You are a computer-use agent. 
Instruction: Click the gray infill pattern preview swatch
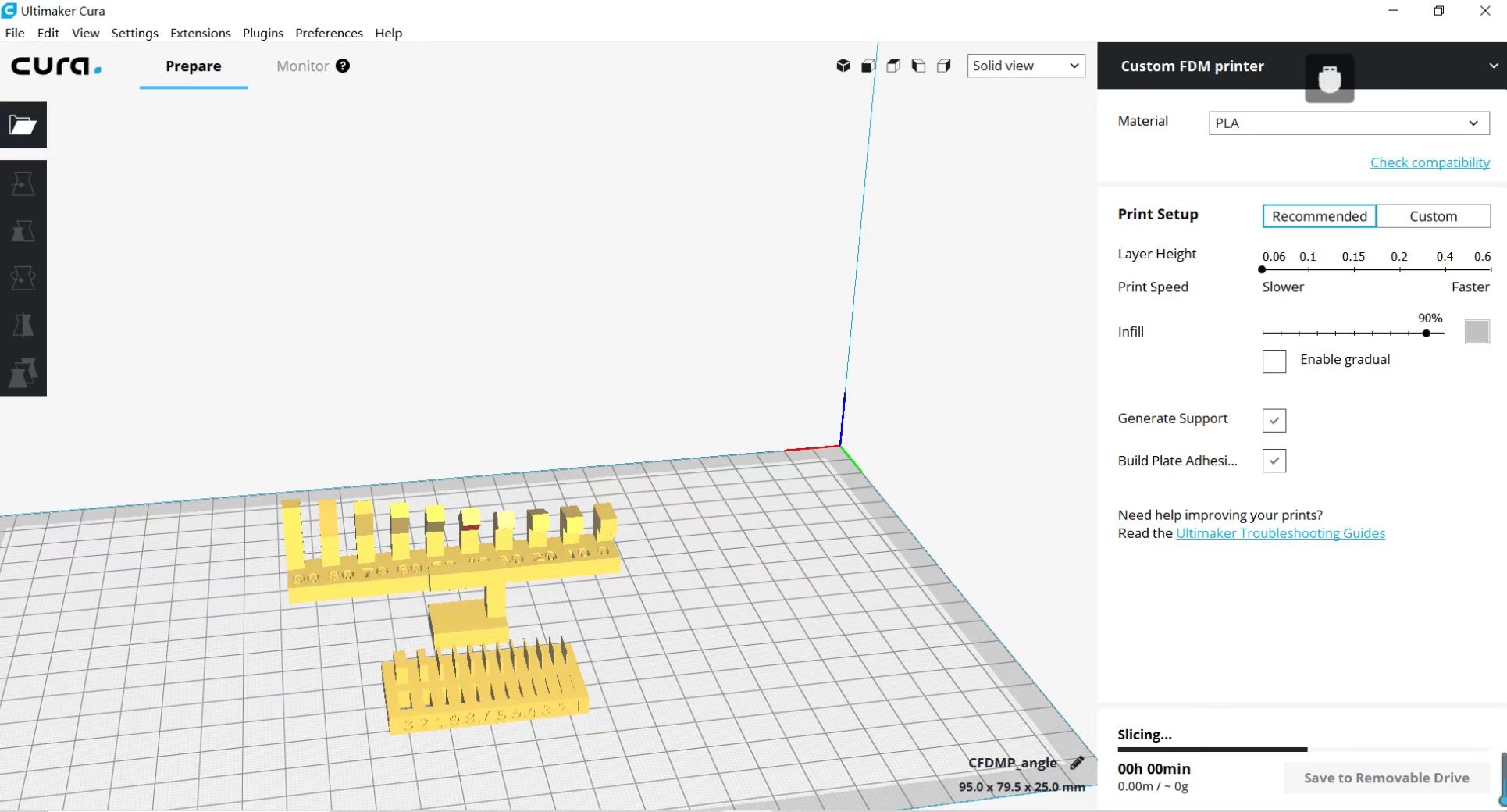1477,332
